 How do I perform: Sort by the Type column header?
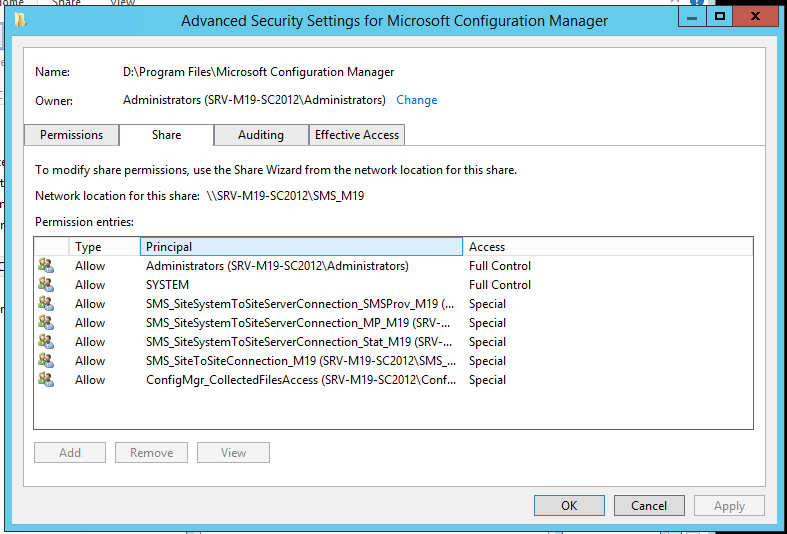104,247
